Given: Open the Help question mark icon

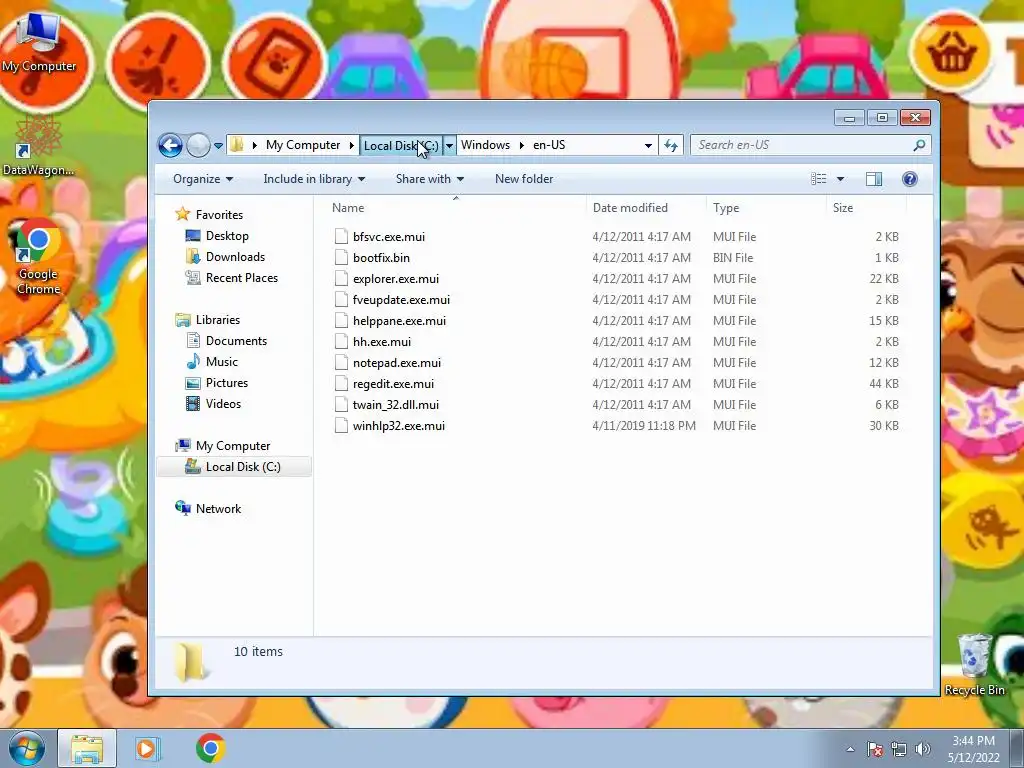Looking at the screenshot, I should coord(910,179).
